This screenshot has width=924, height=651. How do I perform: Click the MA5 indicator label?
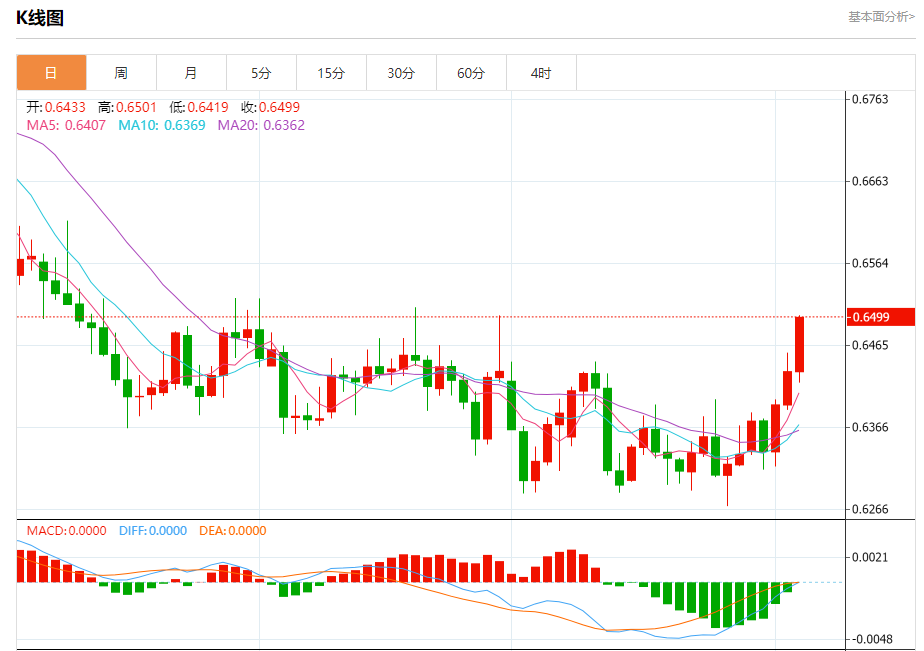(66, 125)
